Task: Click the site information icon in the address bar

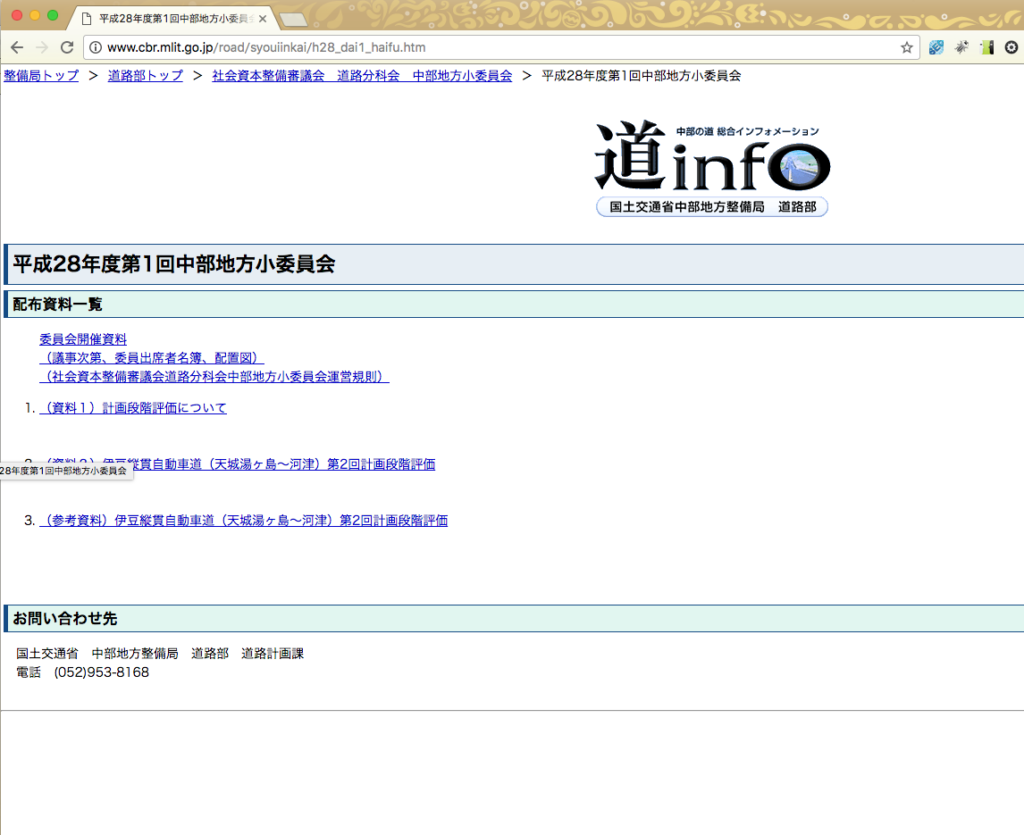Action: [x=95, y=47]
